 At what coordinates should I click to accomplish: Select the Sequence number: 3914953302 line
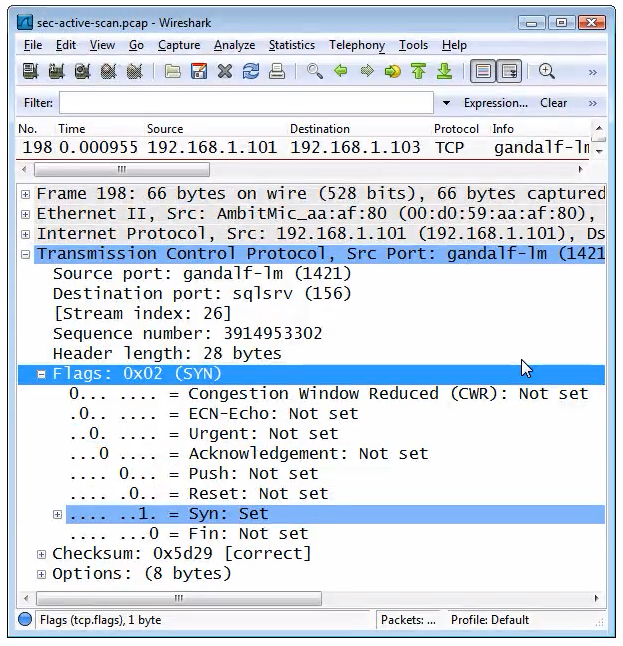tap(187, 334)
